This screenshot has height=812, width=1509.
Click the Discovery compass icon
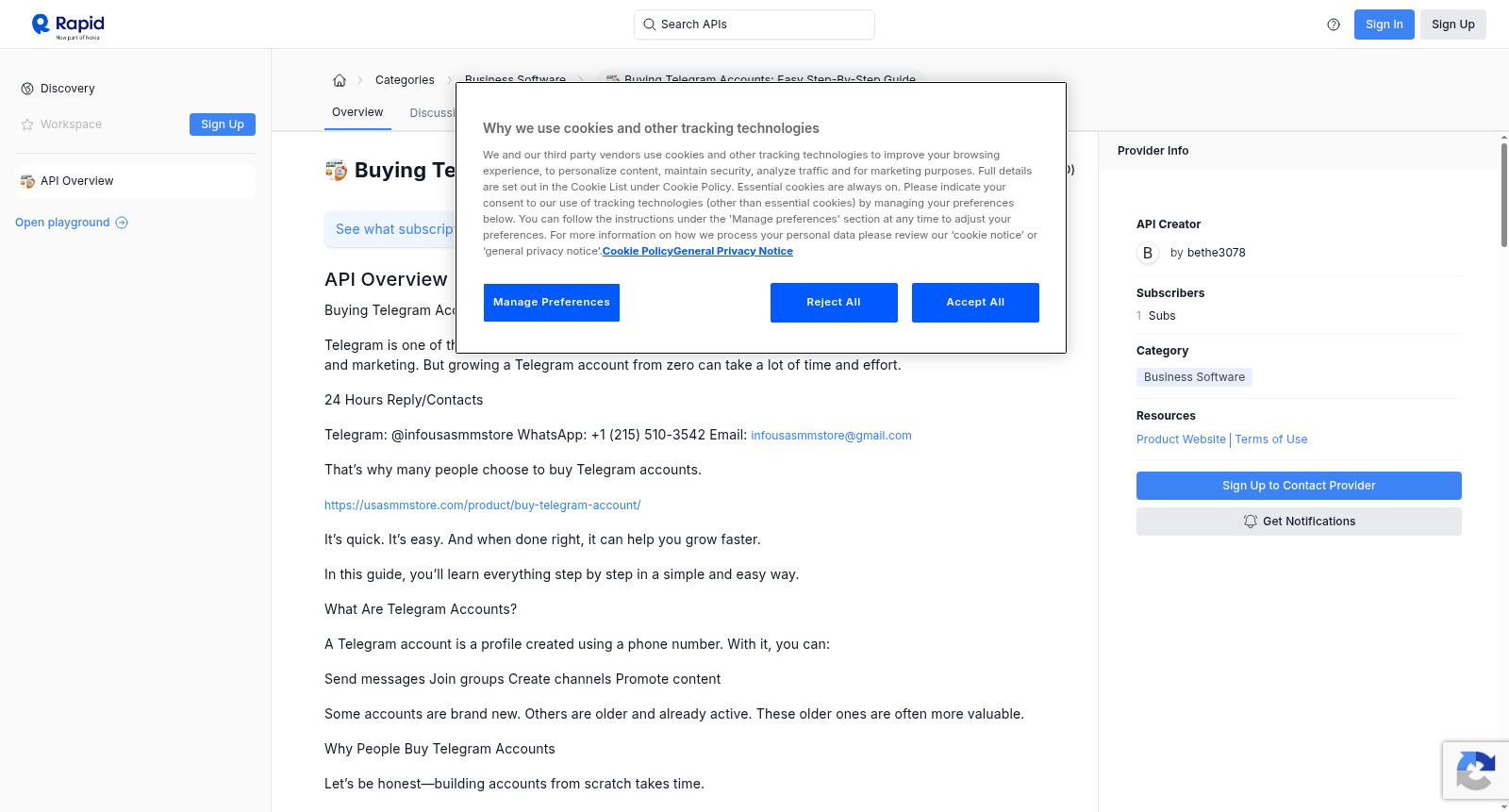click(27, 89)
